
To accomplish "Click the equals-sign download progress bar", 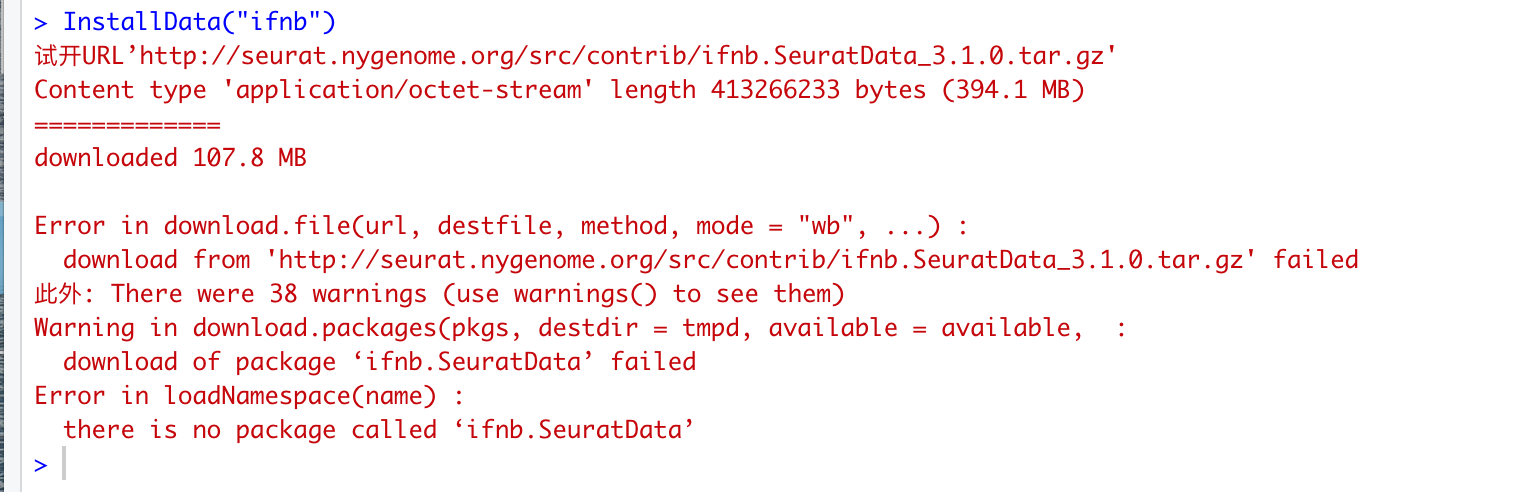I will [127, 124].
